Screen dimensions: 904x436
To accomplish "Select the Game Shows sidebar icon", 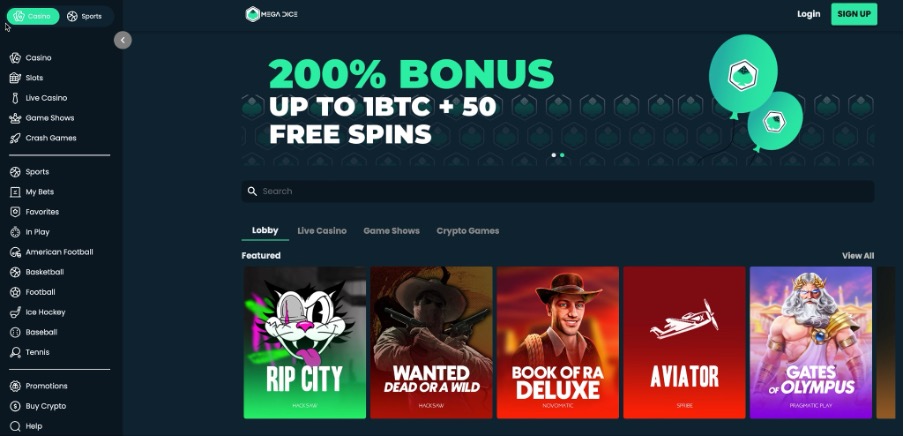I will click(x=15, y=118).
